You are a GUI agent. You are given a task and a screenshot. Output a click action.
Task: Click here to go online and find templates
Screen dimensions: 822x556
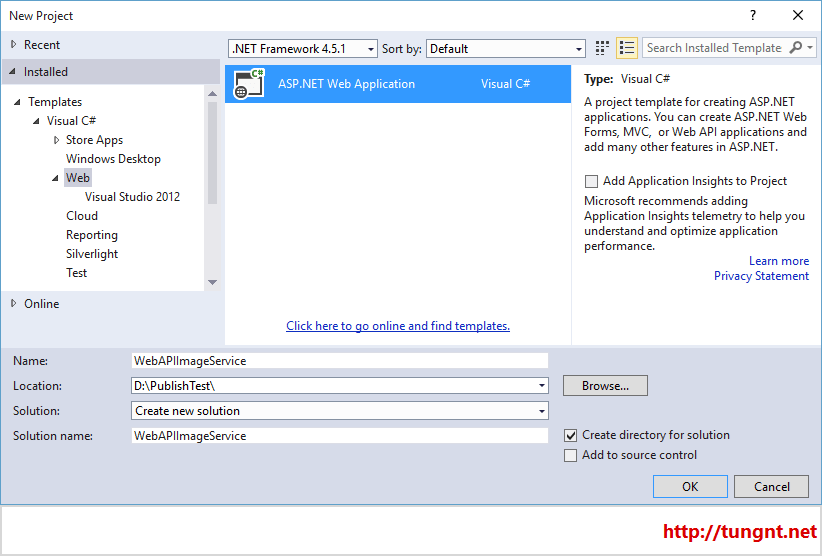[x=398, y=326]
